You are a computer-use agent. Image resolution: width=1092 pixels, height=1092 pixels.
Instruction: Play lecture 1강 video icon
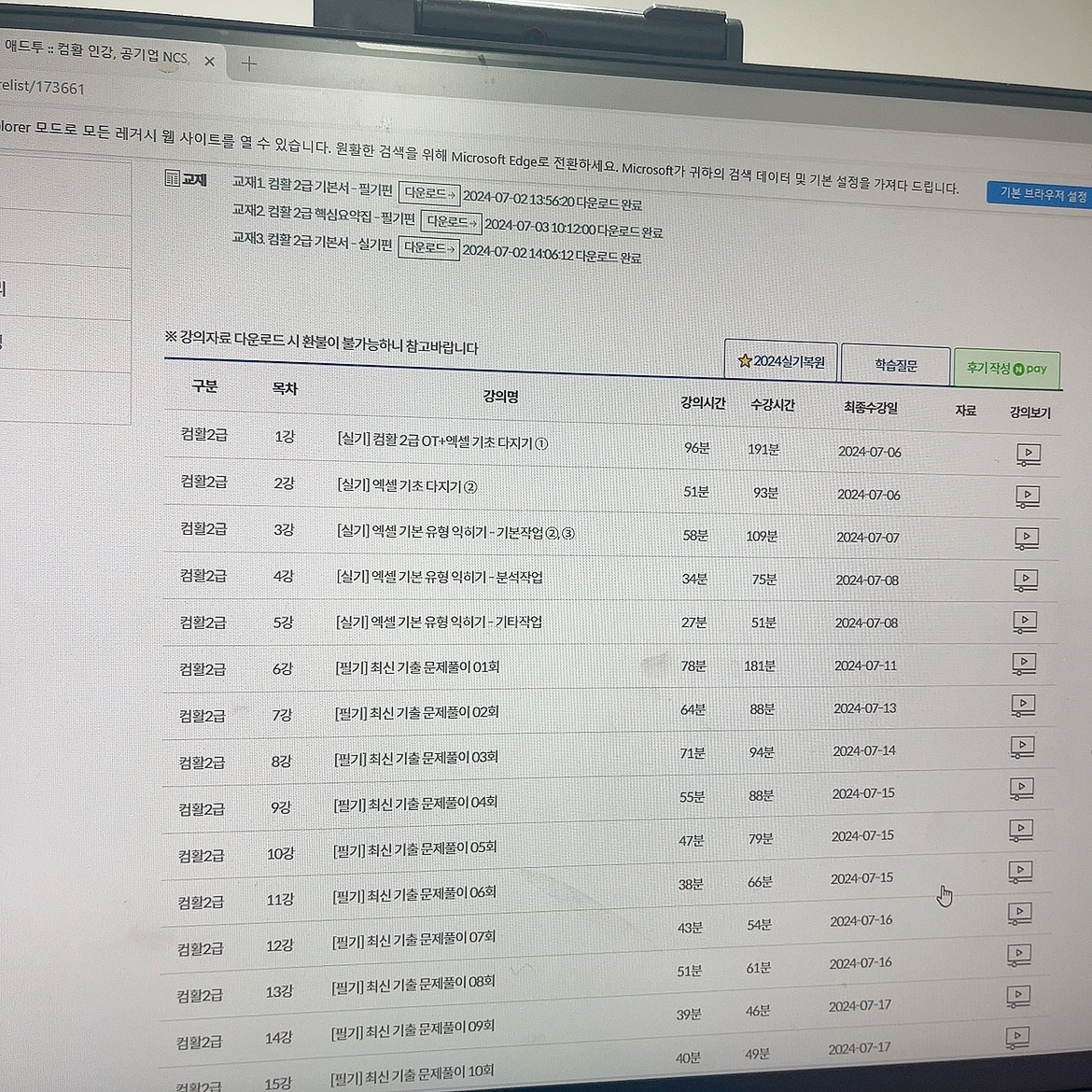pyautogui.click(x=1028, y=455)
